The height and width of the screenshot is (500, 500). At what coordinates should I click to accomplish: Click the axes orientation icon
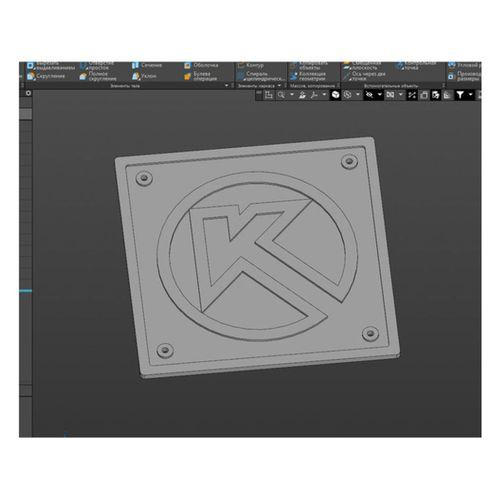[x=314, y=95]
